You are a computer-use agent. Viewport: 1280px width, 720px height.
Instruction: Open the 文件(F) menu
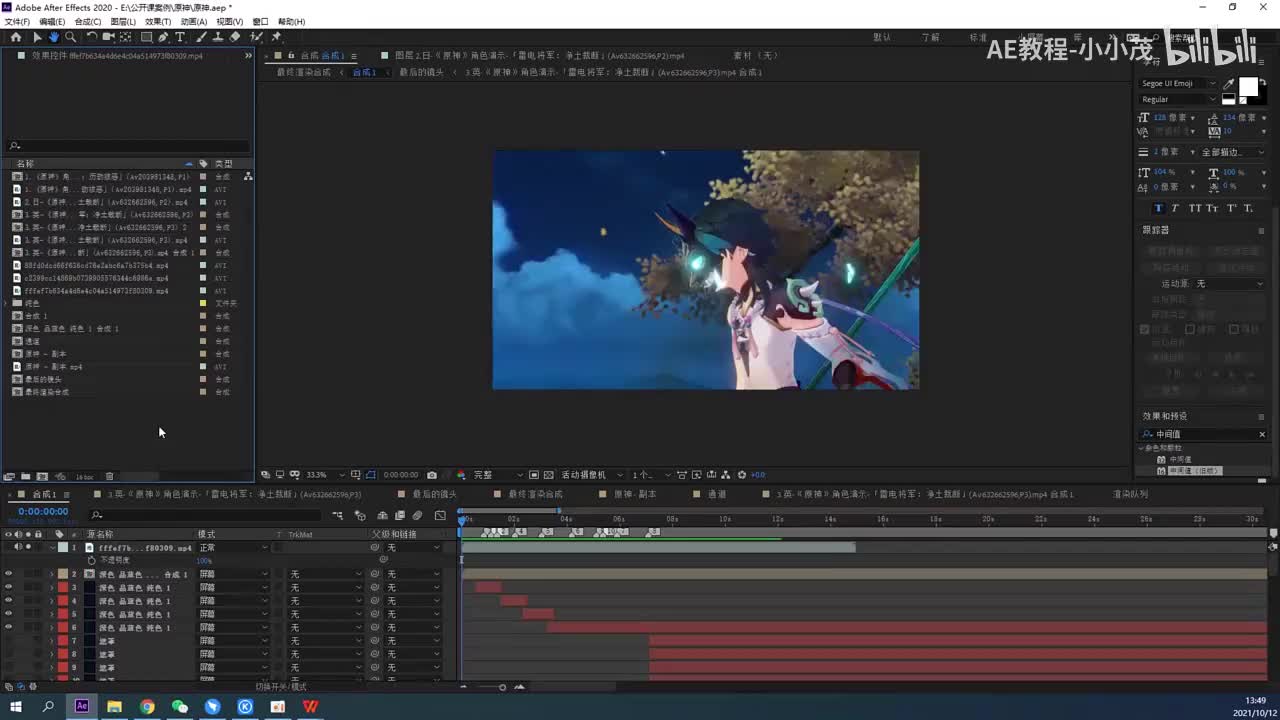(17, 21)
